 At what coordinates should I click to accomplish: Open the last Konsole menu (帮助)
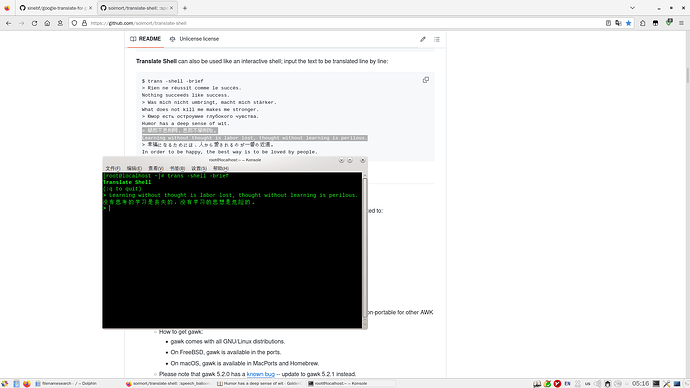[220, 168]
